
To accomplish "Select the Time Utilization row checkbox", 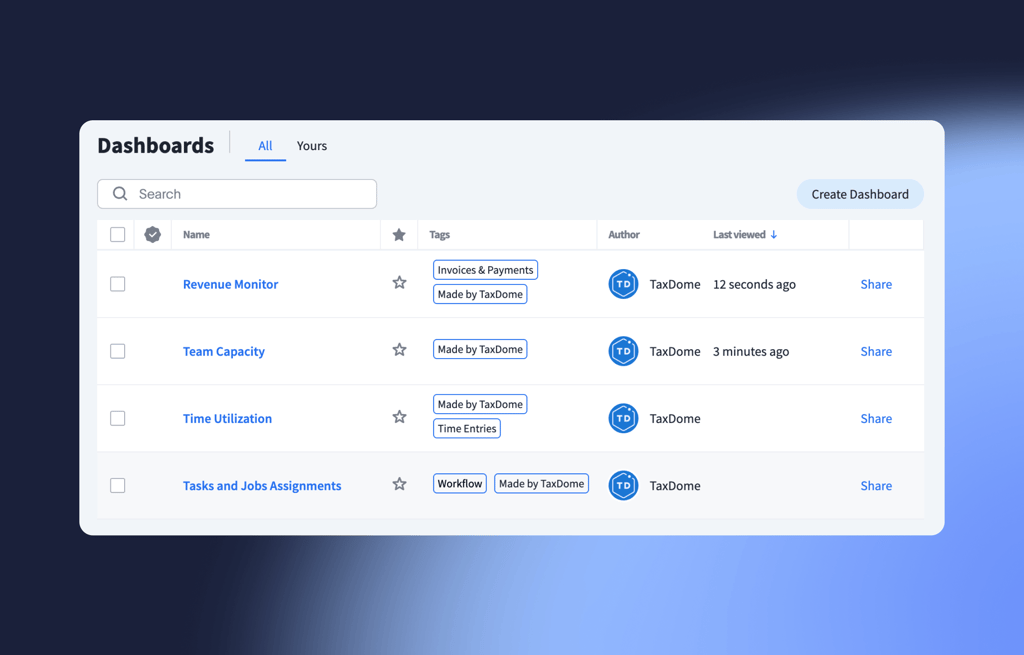I will (118, 418).
